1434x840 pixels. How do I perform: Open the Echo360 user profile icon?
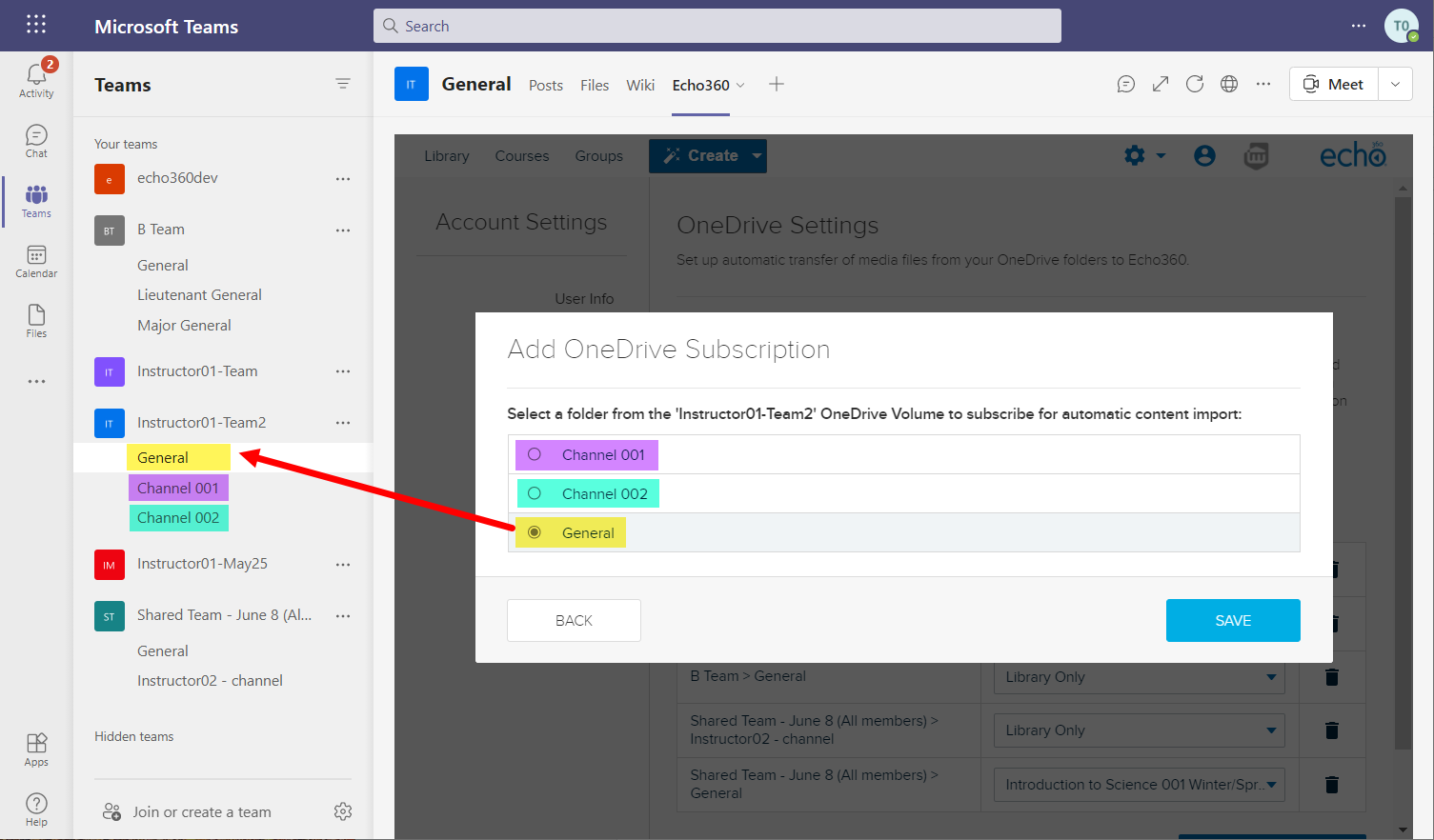(x=1204, y=155)
